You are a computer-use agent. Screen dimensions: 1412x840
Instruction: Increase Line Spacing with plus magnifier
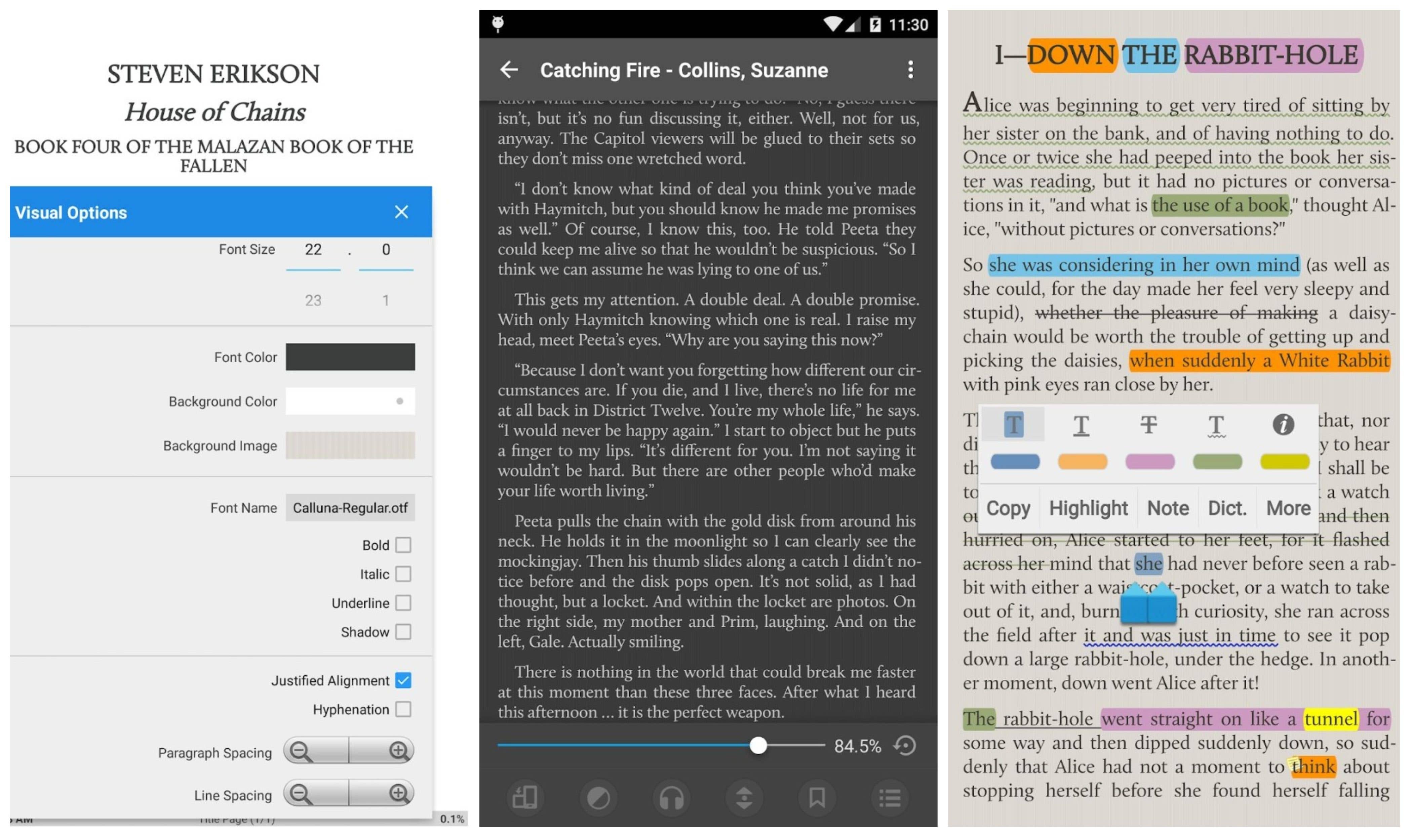point(399,794)
